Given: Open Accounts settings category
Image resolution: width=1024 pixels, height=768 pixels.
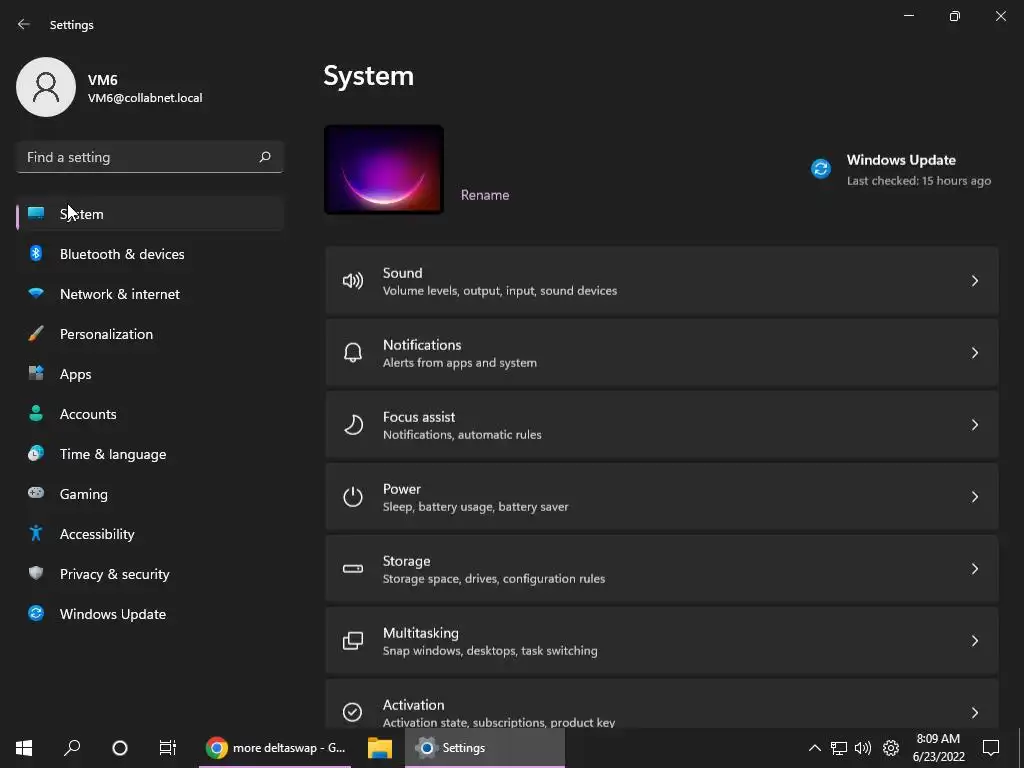Looking at the screenshot, I should (x=150, y=413).
